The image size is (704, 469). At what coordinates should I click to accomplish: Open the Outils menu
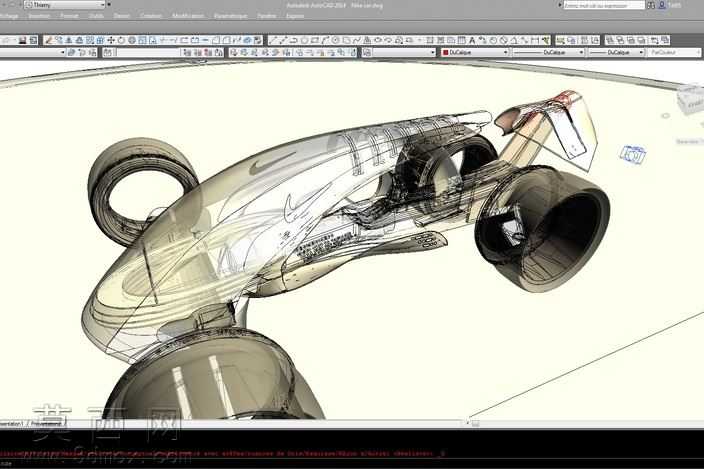coord(96,16)
